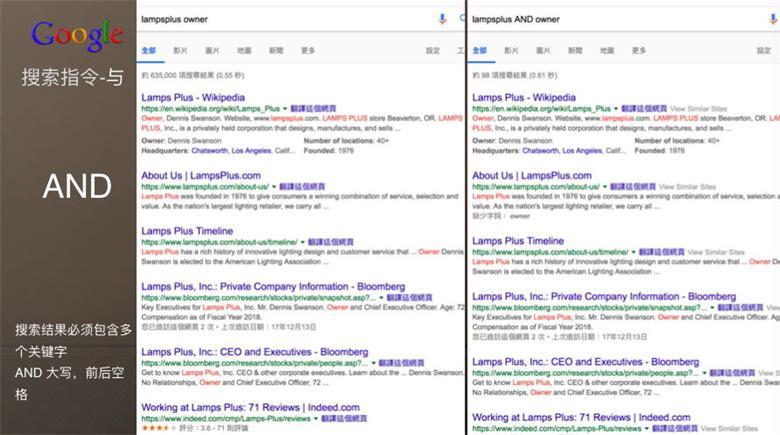The width and height of the screenshot is (780, 435).
Task: Open the Indeed.com reviews result in the 'lampsplus owner' results
Action: [x=250, y=407]
